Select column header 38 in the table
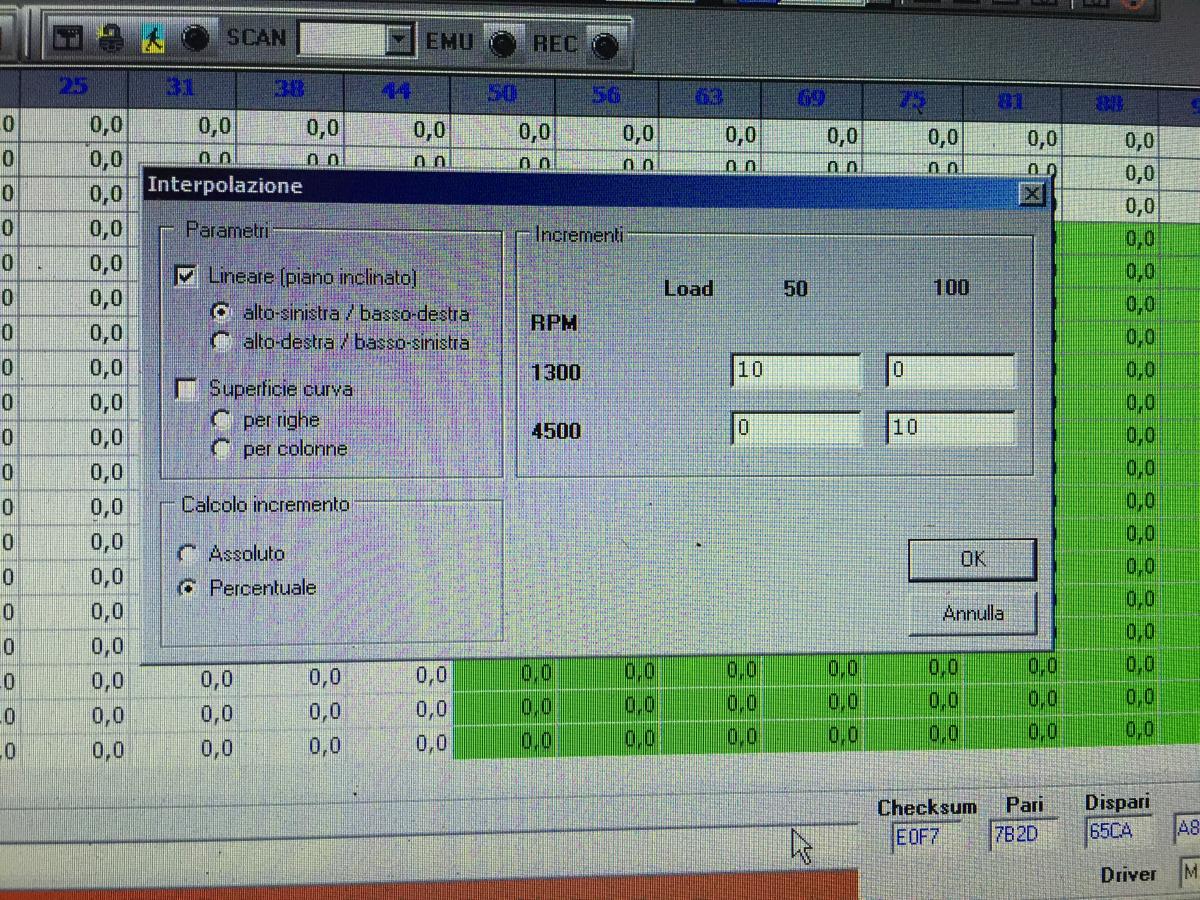 tap(288, 89)
